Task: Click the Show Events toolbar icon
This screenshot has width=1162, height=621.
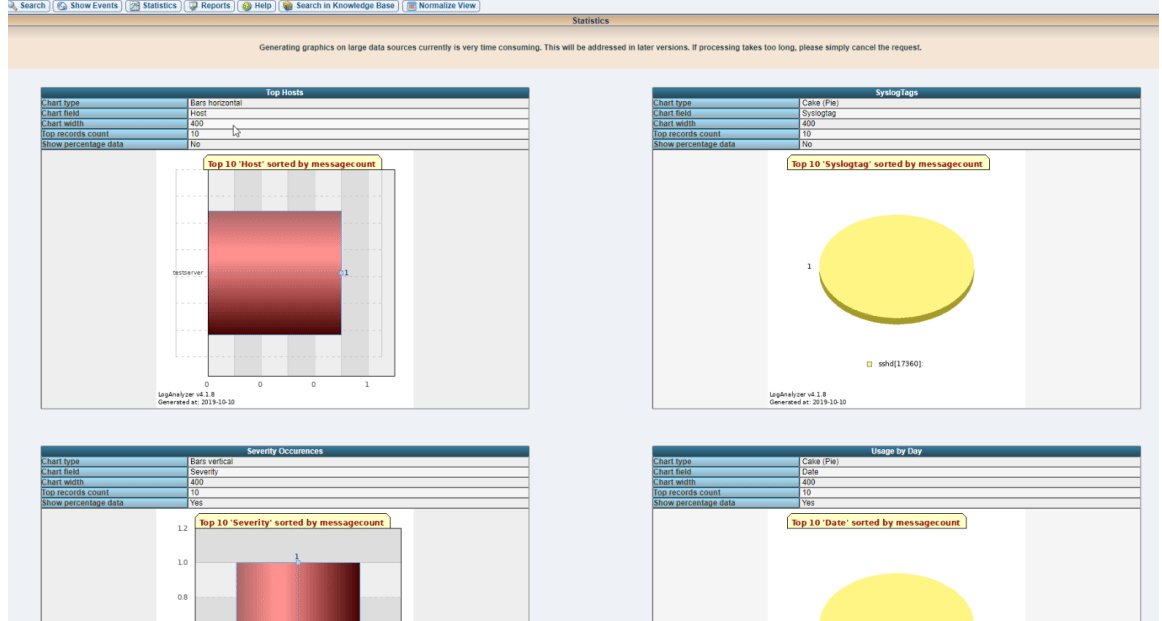Action: click(x=62, y=5)
